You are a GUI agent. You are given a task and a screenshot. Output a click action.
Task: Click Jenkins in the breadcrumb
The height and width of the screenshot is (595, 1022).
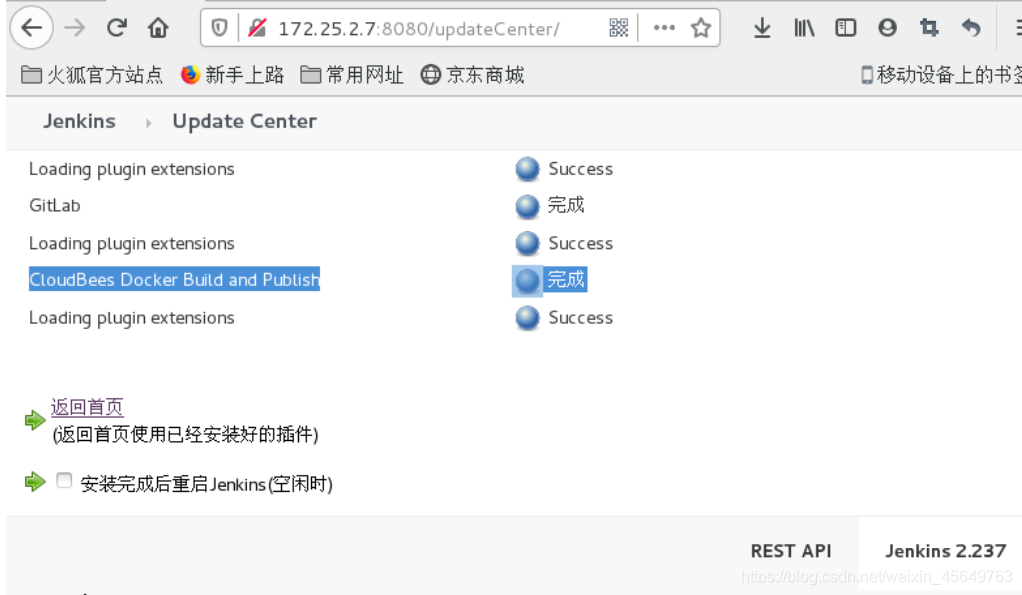coord(79,121)
